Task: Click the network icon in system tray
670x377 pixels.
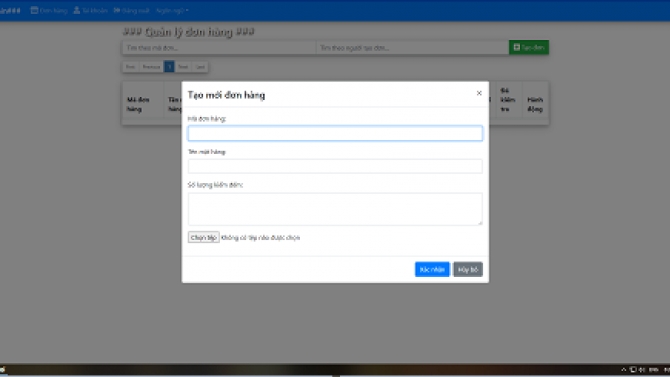Action: tap(633, 370)
